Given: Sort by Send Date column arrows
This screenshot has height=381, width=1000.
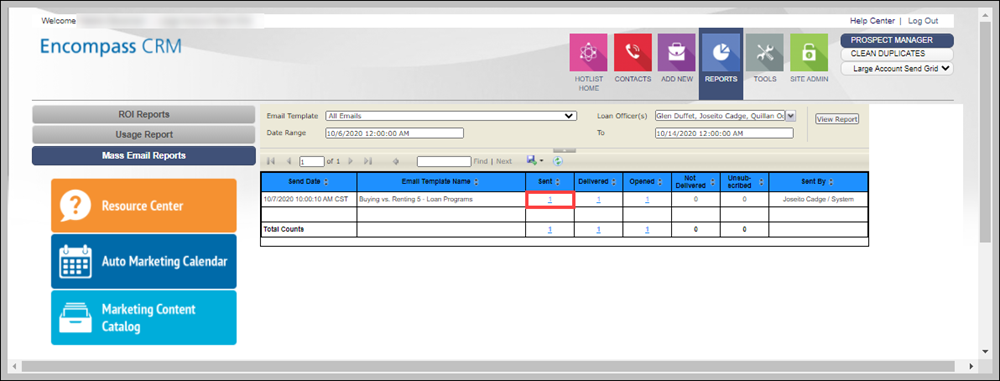Looking at the screenshot, I should click(x=326, y=182).
